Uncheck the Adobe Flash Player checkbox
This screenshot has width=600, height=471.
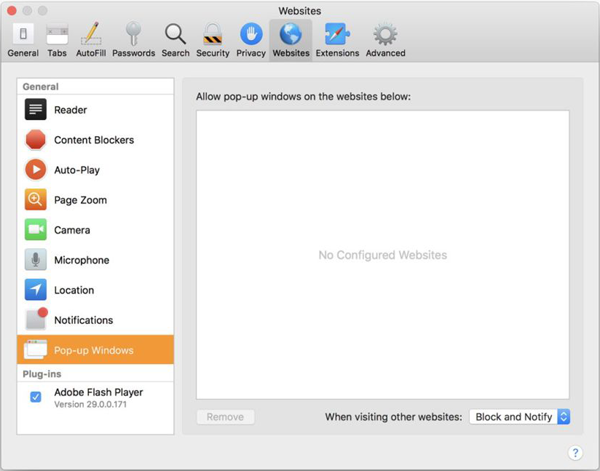tap(36, 397)
